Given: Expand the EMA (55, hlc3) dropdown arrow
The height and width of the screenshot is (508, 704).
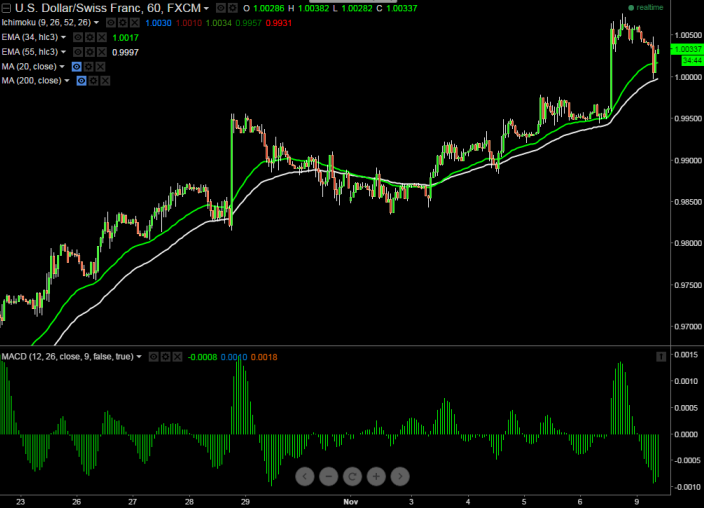Looking at the screenshot, I should coord(63,52).
